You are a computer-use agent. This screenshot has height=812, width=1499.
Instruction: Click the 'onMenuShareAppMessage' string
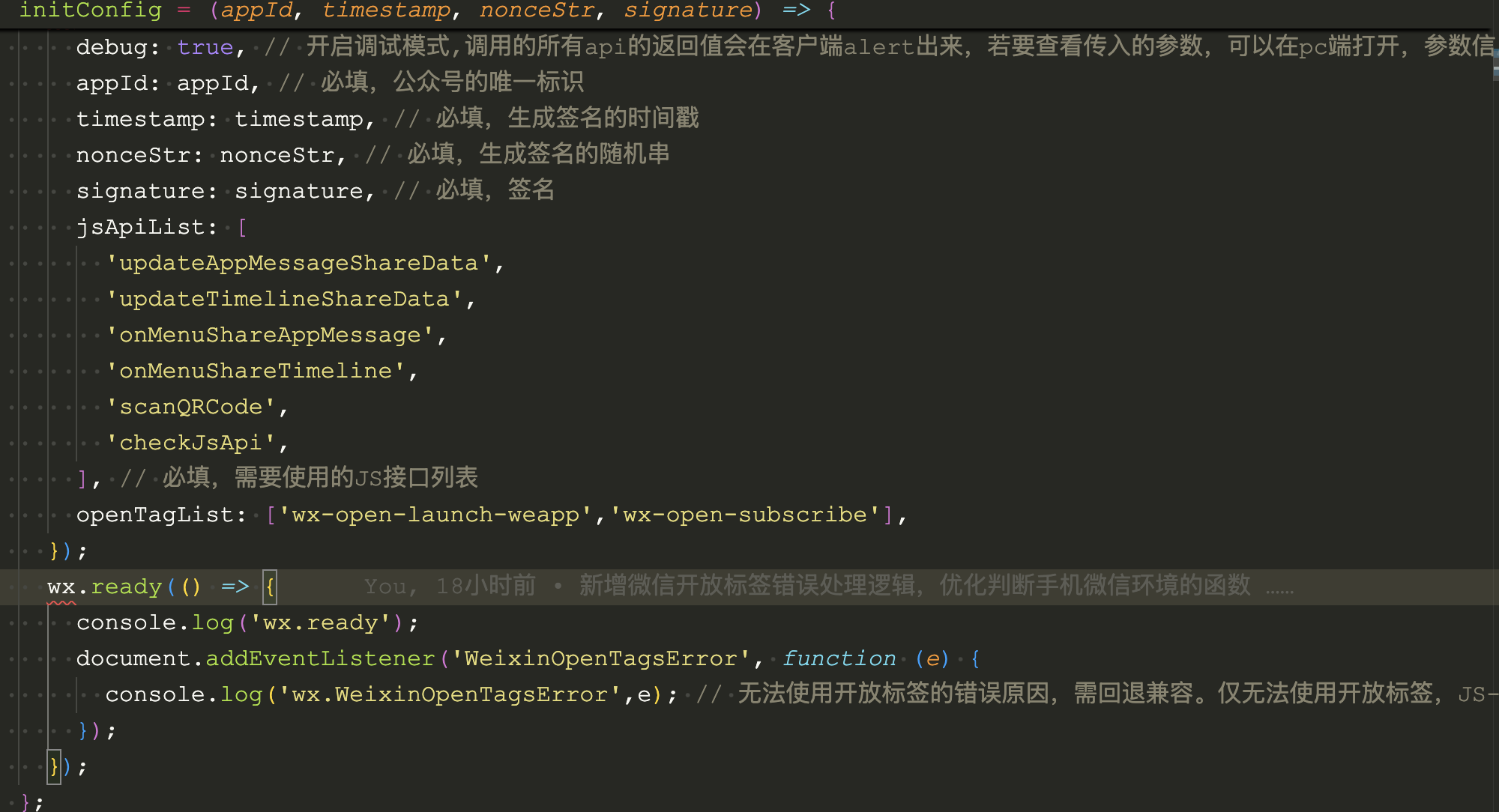pyautogui.click(x=270, y=336)
